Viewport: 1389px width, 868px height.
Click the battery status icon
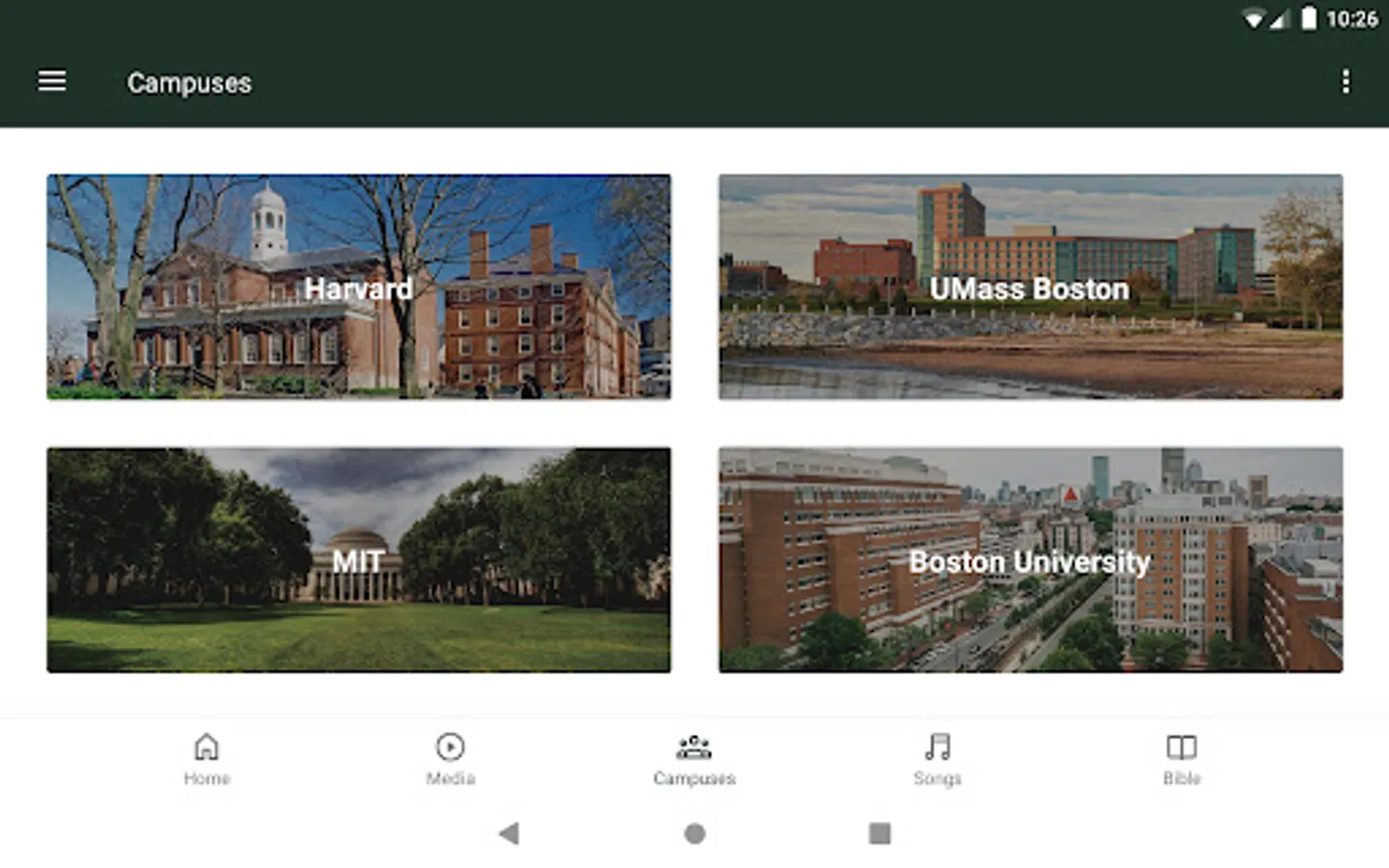1309,18
